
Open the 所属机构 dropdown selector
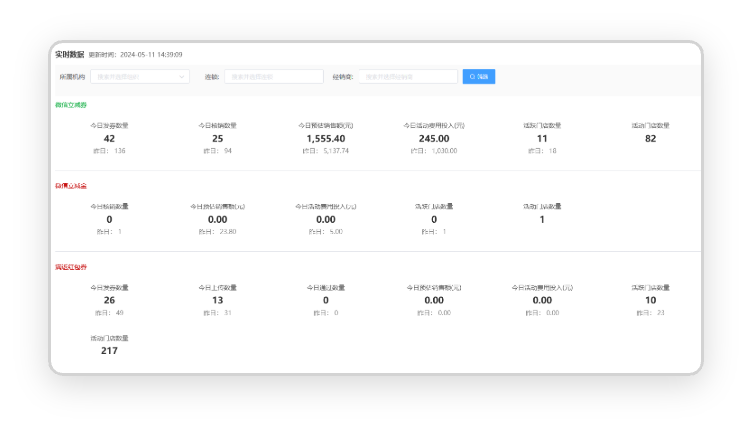pyautogui.click(x=140, y=77)
